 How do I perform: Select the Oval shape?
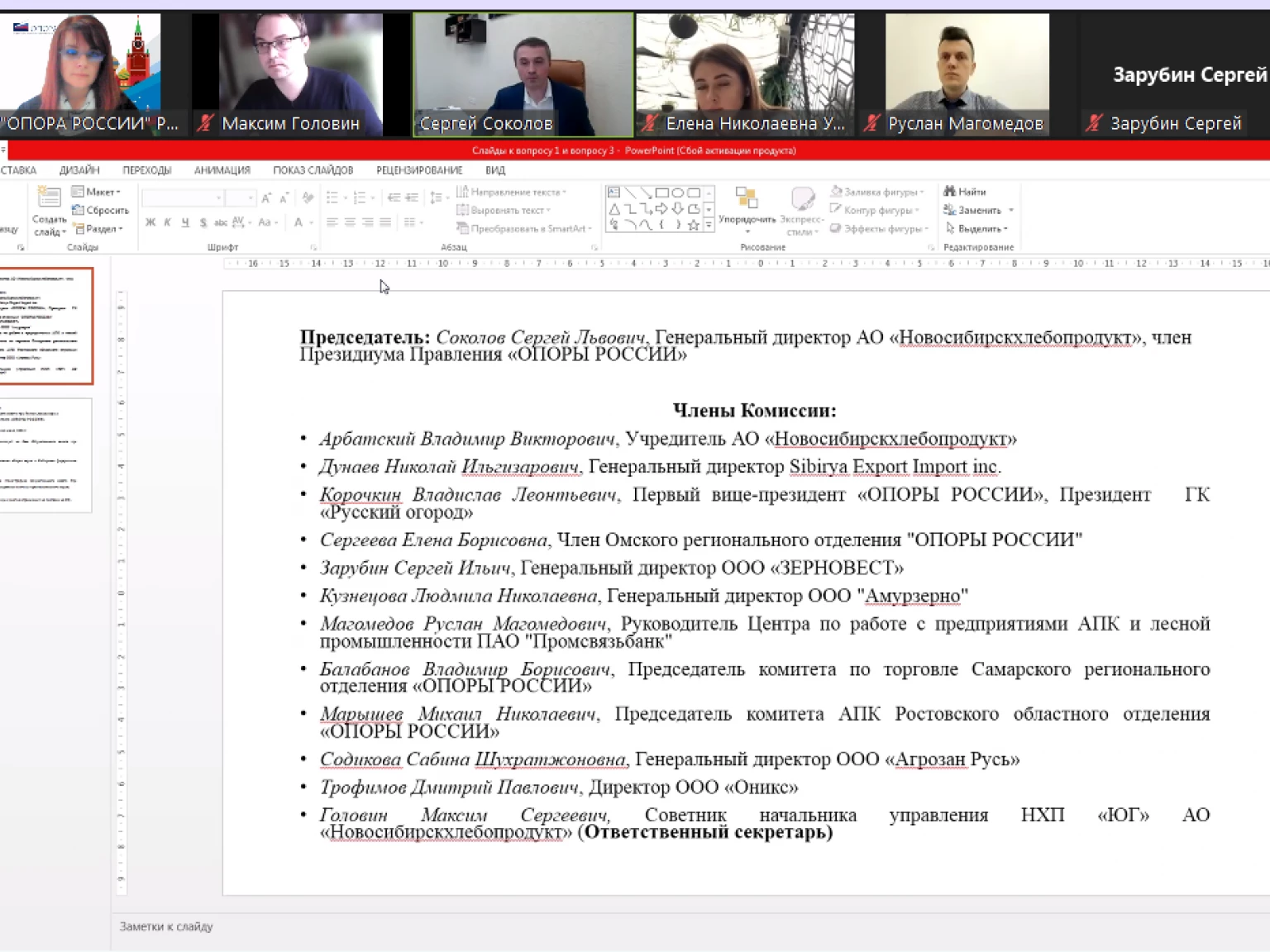point(677,193)
